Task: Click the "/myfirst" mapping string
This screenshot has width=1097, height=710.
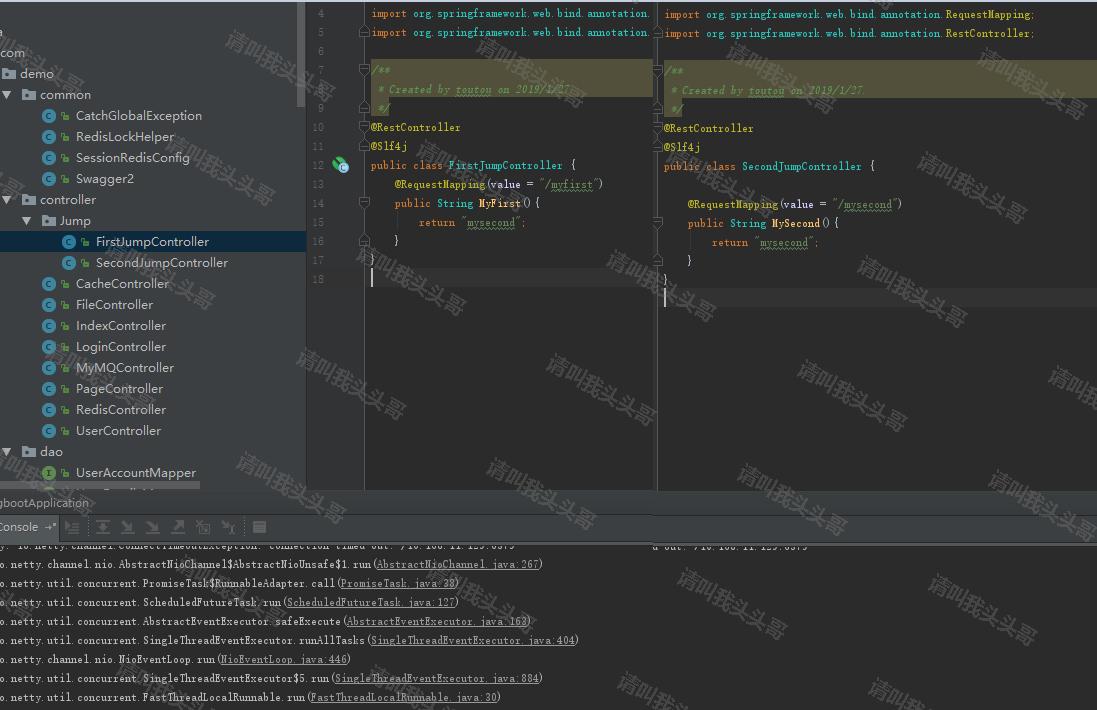Action: click(572, 185)
